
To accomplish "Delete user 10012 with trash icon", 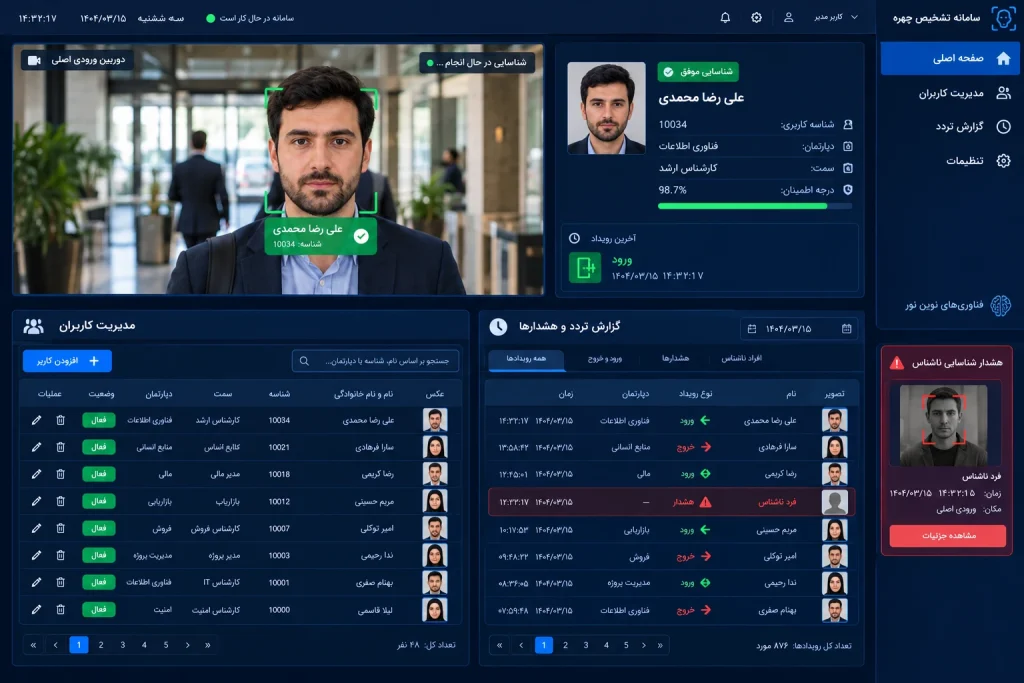I will coord(60,501).
